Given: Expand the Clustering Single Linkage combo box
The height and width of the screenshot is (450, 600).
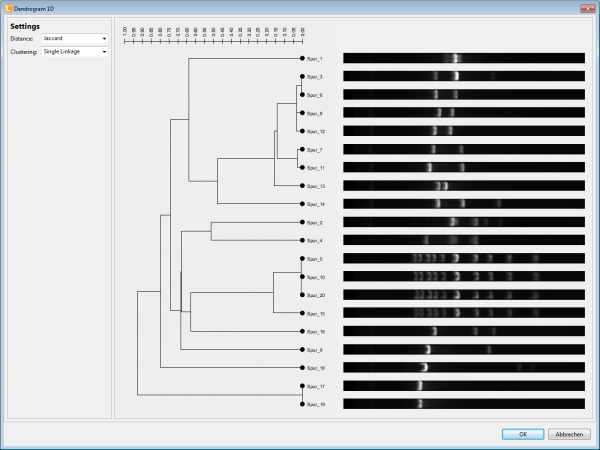Looking at the screenshot, I should (74, 51).
